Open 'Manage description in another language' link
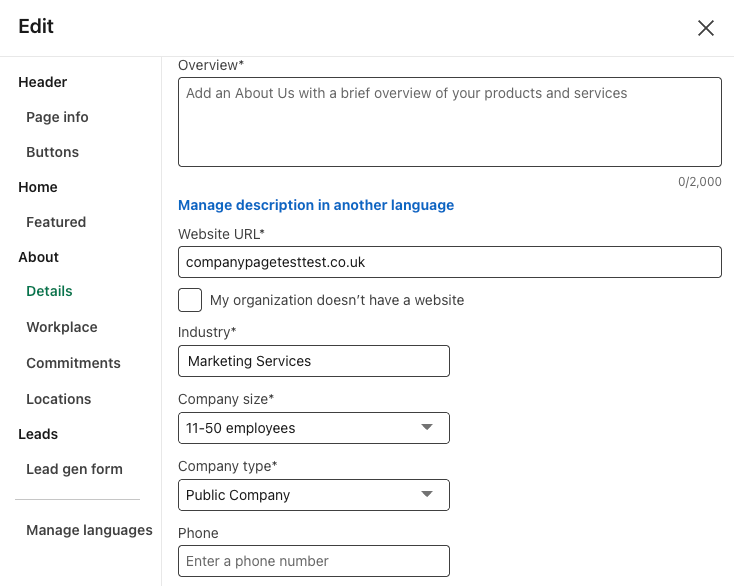 point(316,205)
